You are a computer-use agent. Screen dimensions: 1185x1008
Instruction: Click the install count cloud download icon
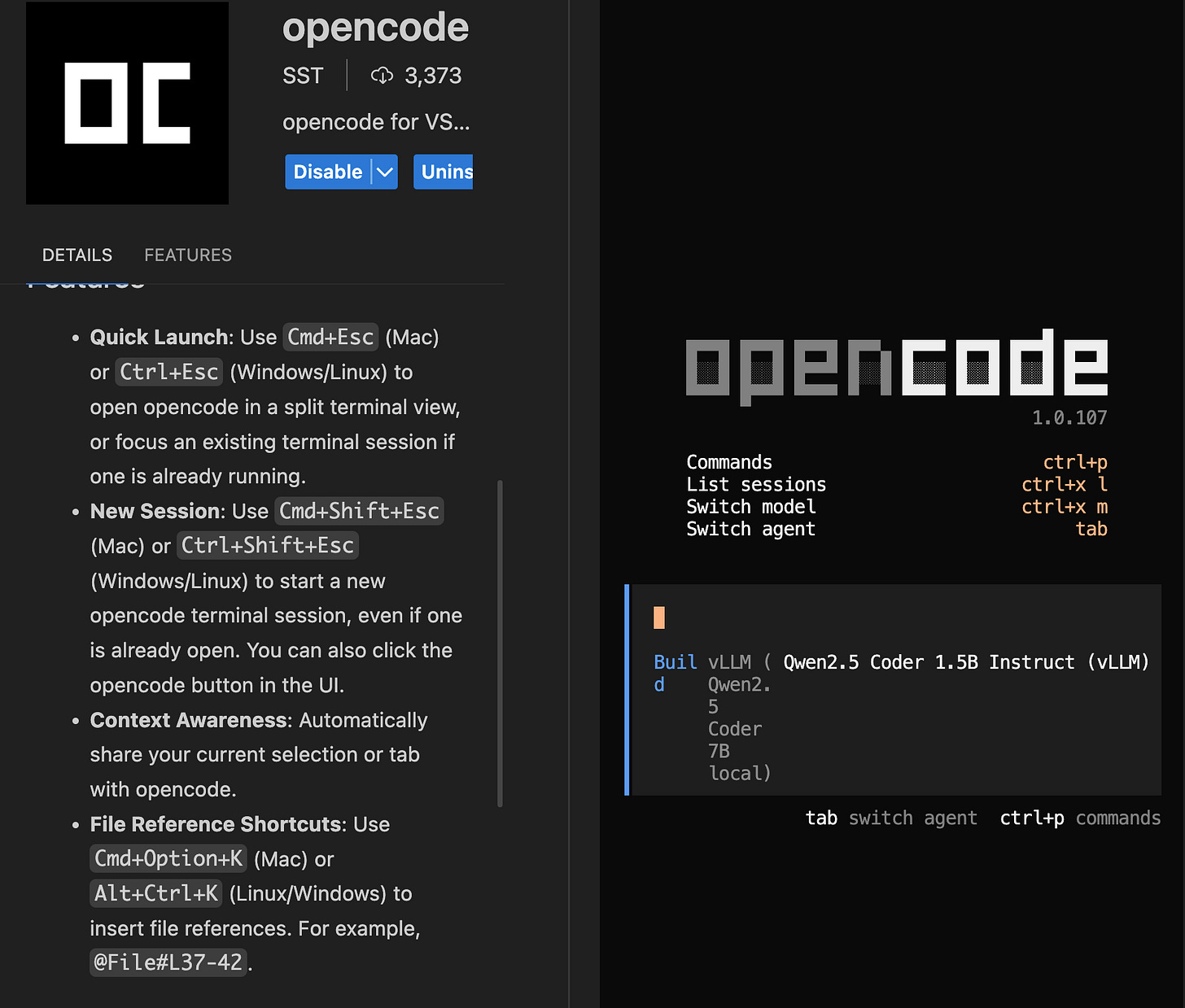click(x=382, y=76)
